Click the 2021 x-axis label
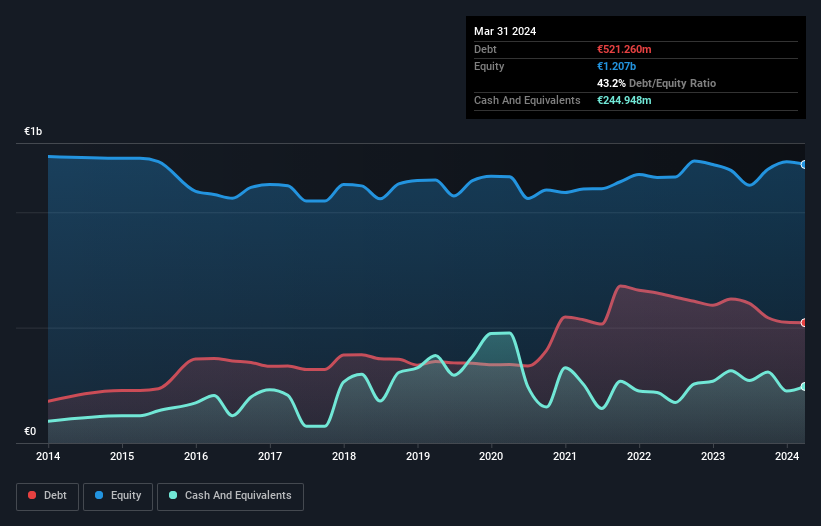 pyautogui.click(x=565, y=456)
